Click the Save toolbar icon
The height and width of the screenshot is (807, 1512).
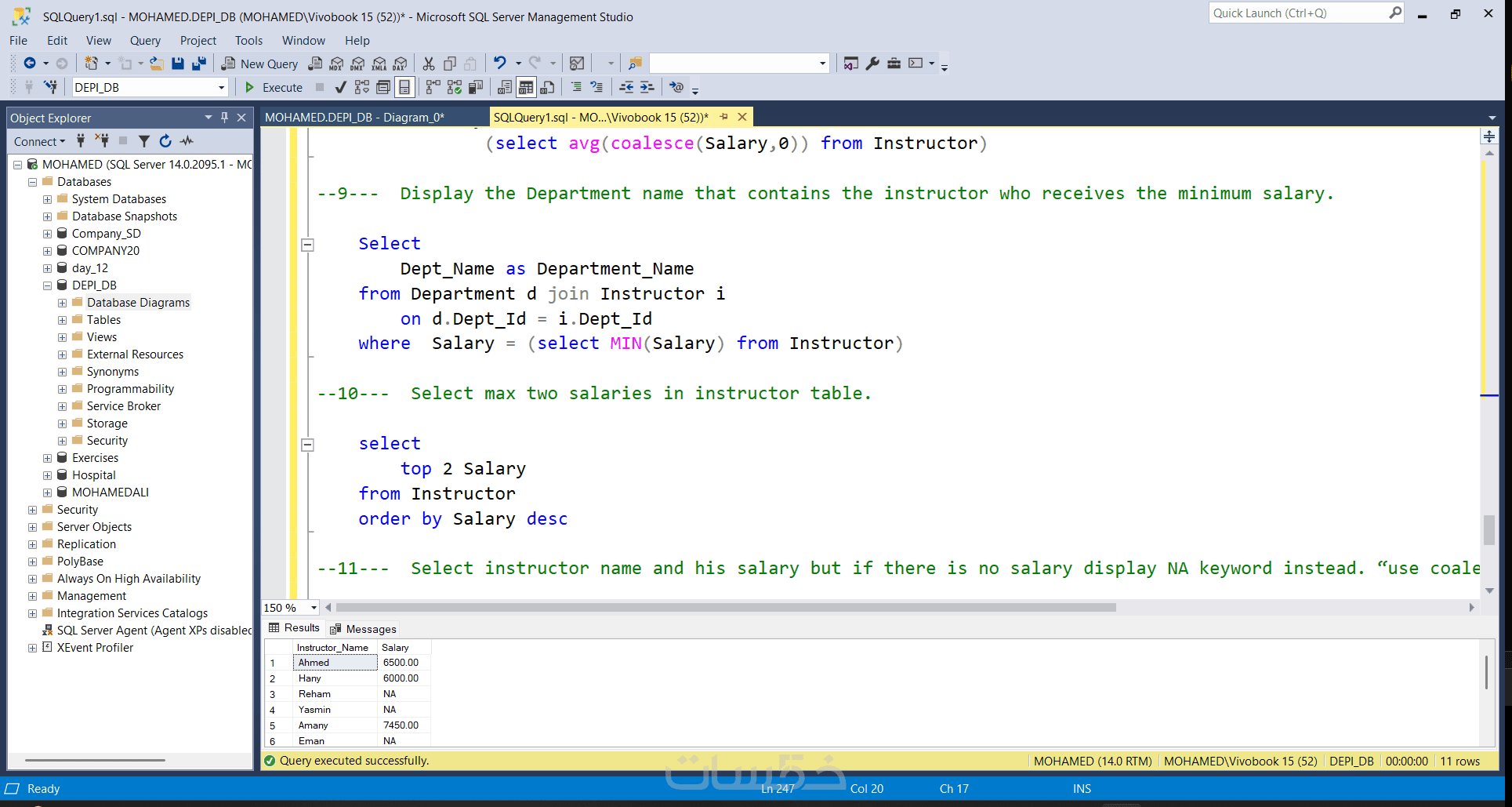pyautogui.click(x=178, y=64)
